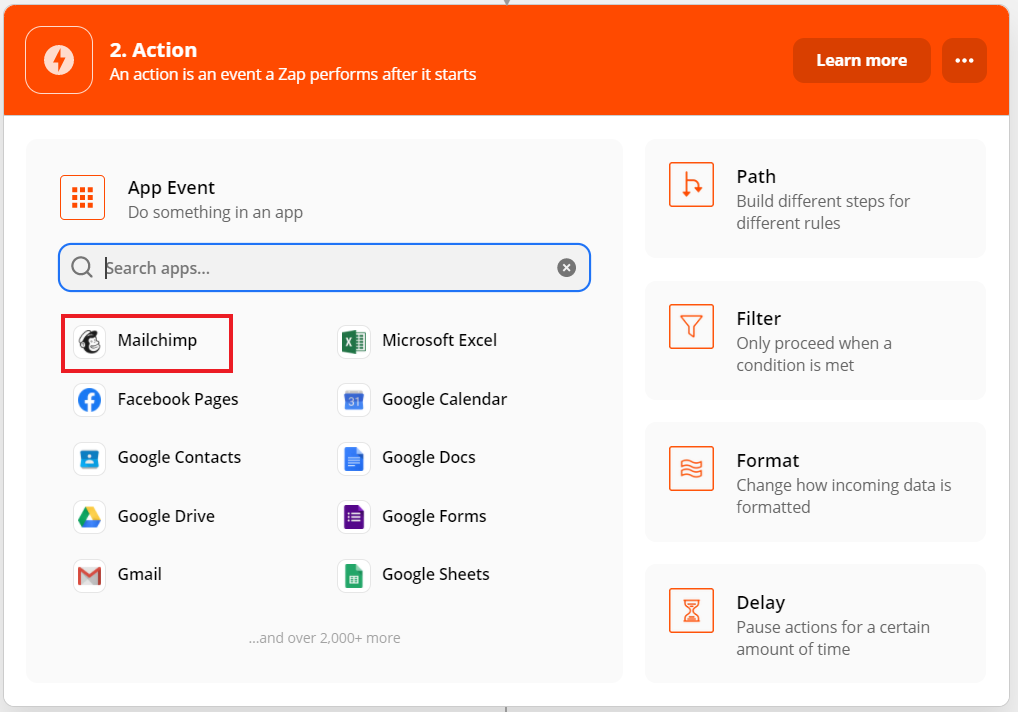Clear the app search with X icon
Screen dimensions: 1018x712
click(566, 267)
